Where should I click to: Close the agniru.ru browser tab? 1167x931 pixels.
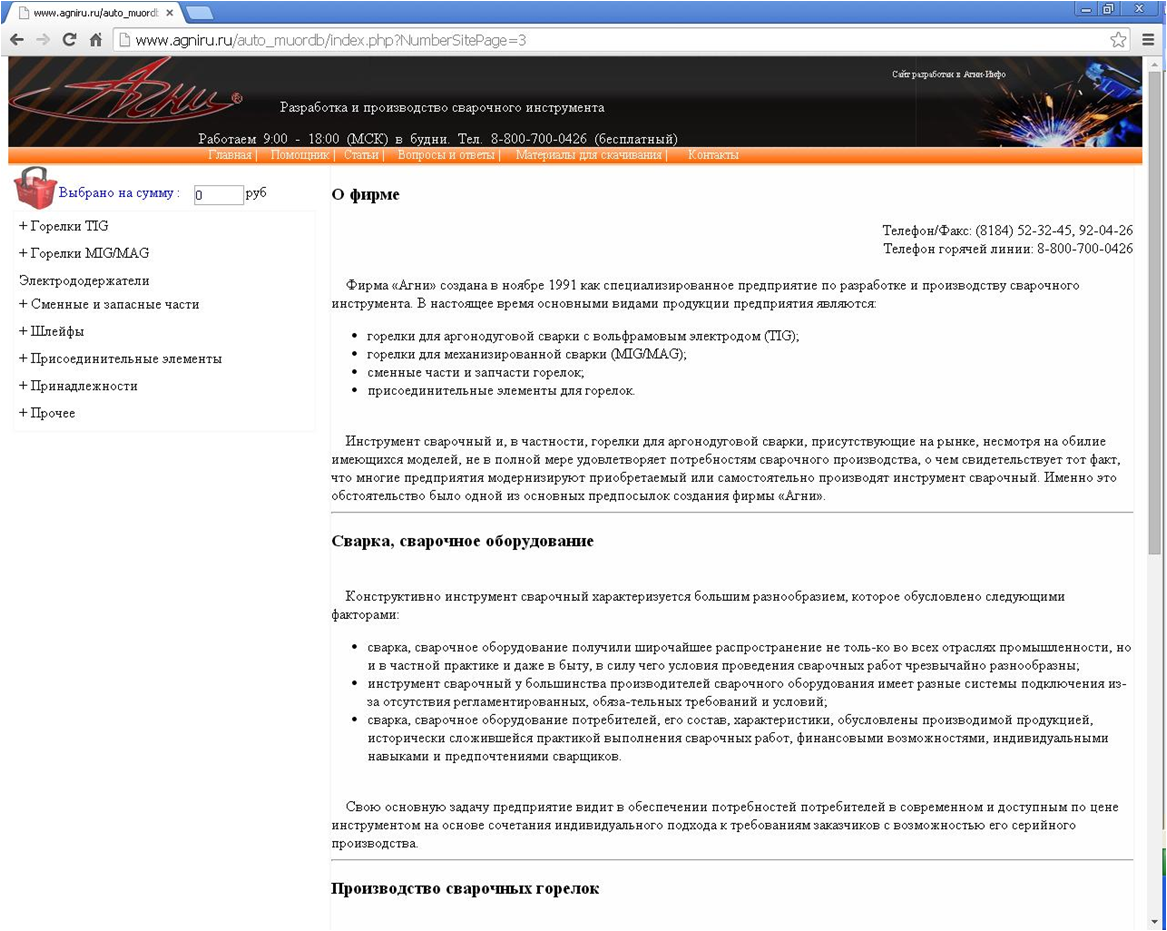point(170,13)
